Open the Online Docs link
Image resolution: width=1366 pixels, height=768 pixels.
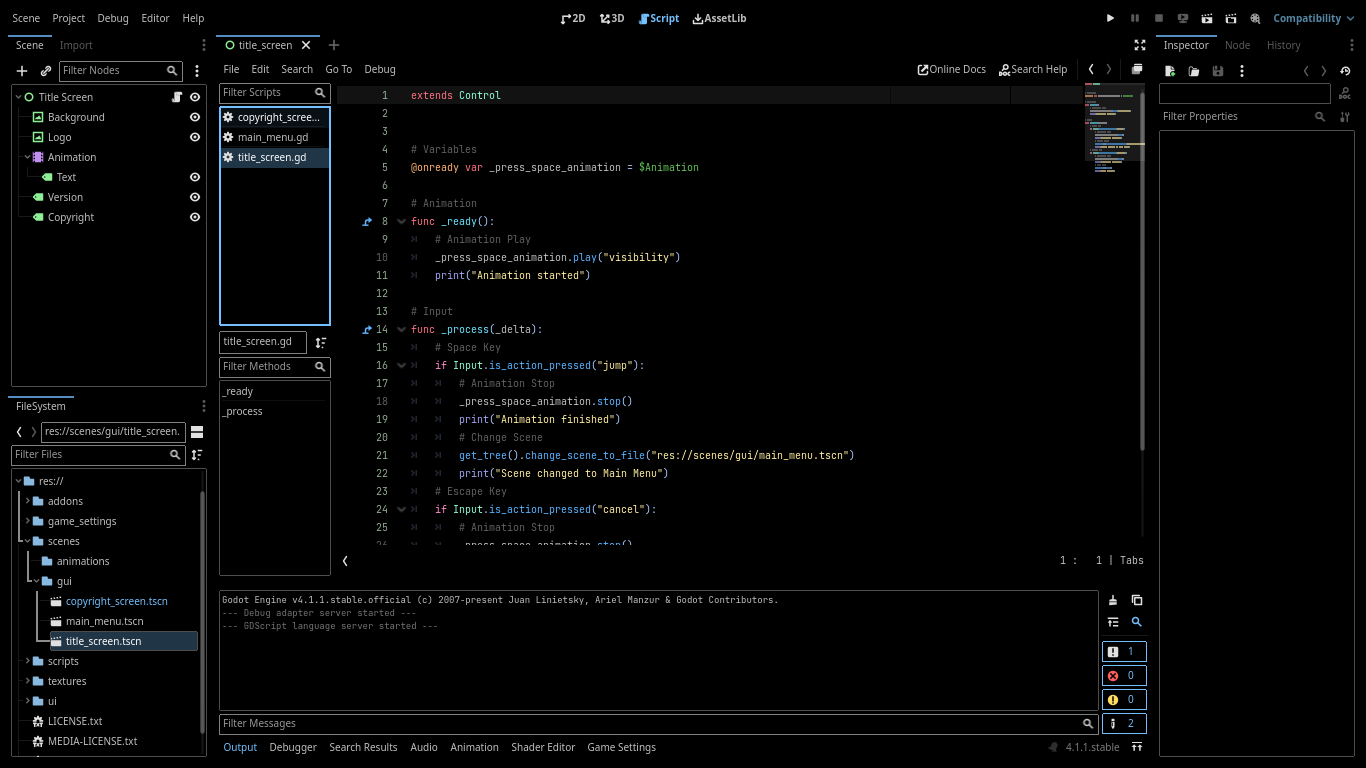point(950,69)
